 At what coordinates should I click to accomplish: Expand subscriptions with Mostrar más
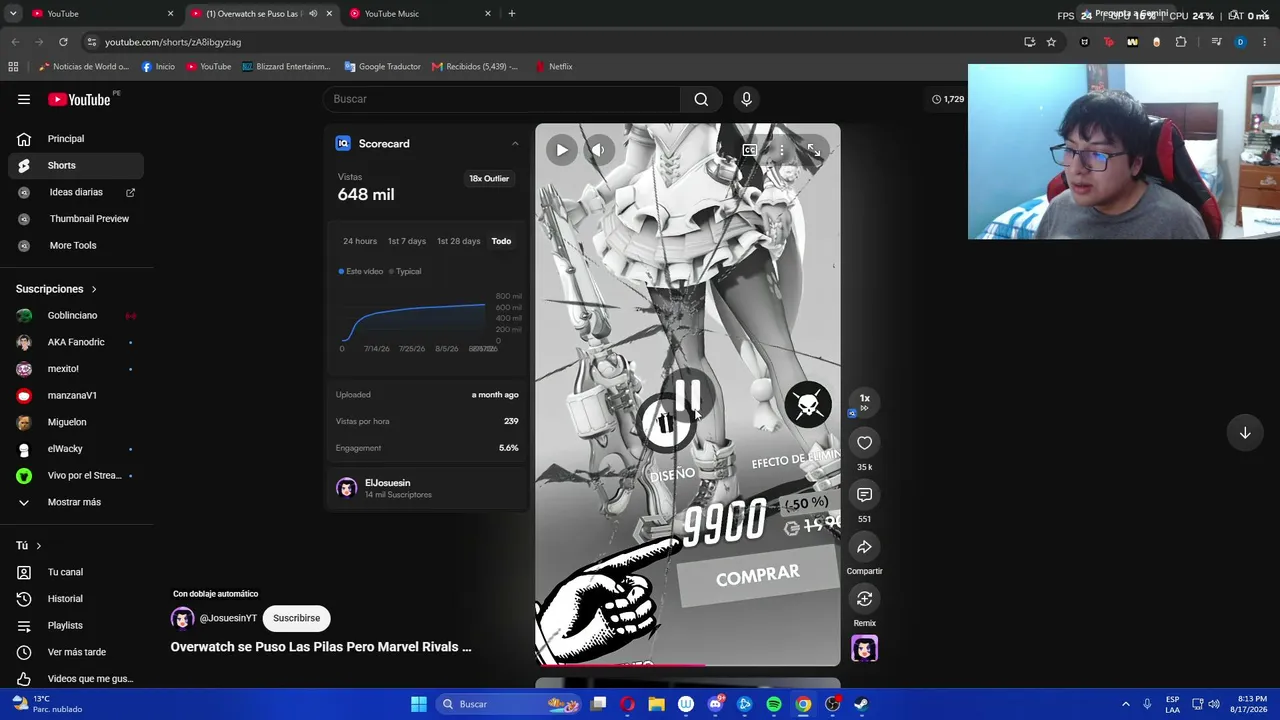pos(77,502)
